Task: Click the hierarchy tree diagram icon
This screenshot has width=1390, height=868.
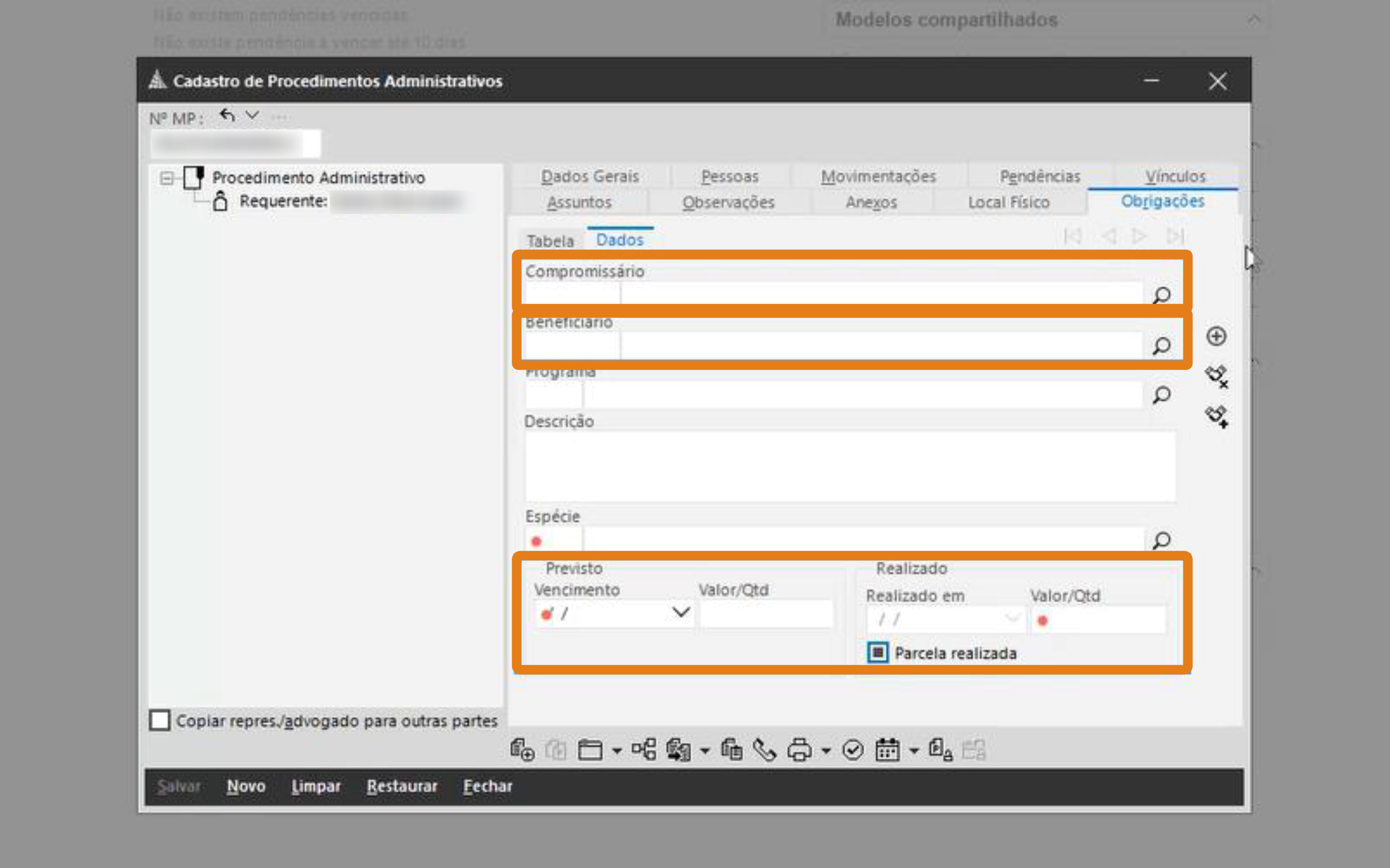Action: pos(644,750)
